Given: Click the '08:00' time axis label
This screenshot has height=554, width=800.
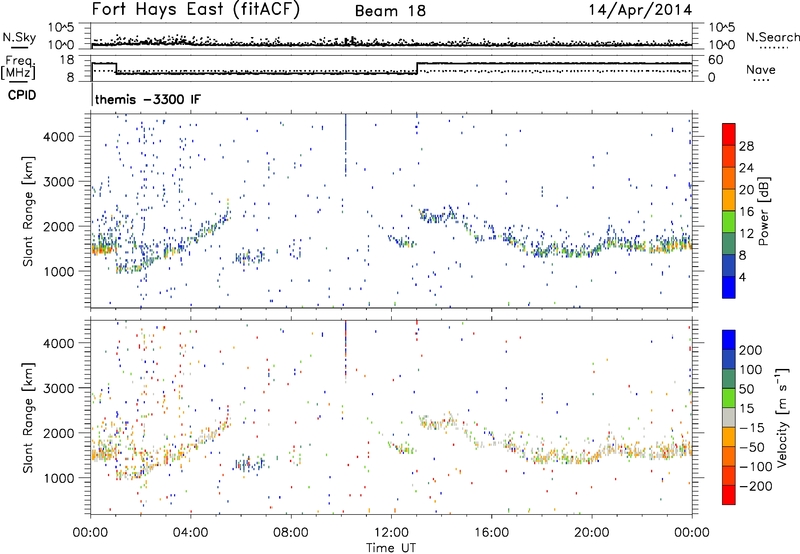Looking at the screenshot, I should (291, 533).
